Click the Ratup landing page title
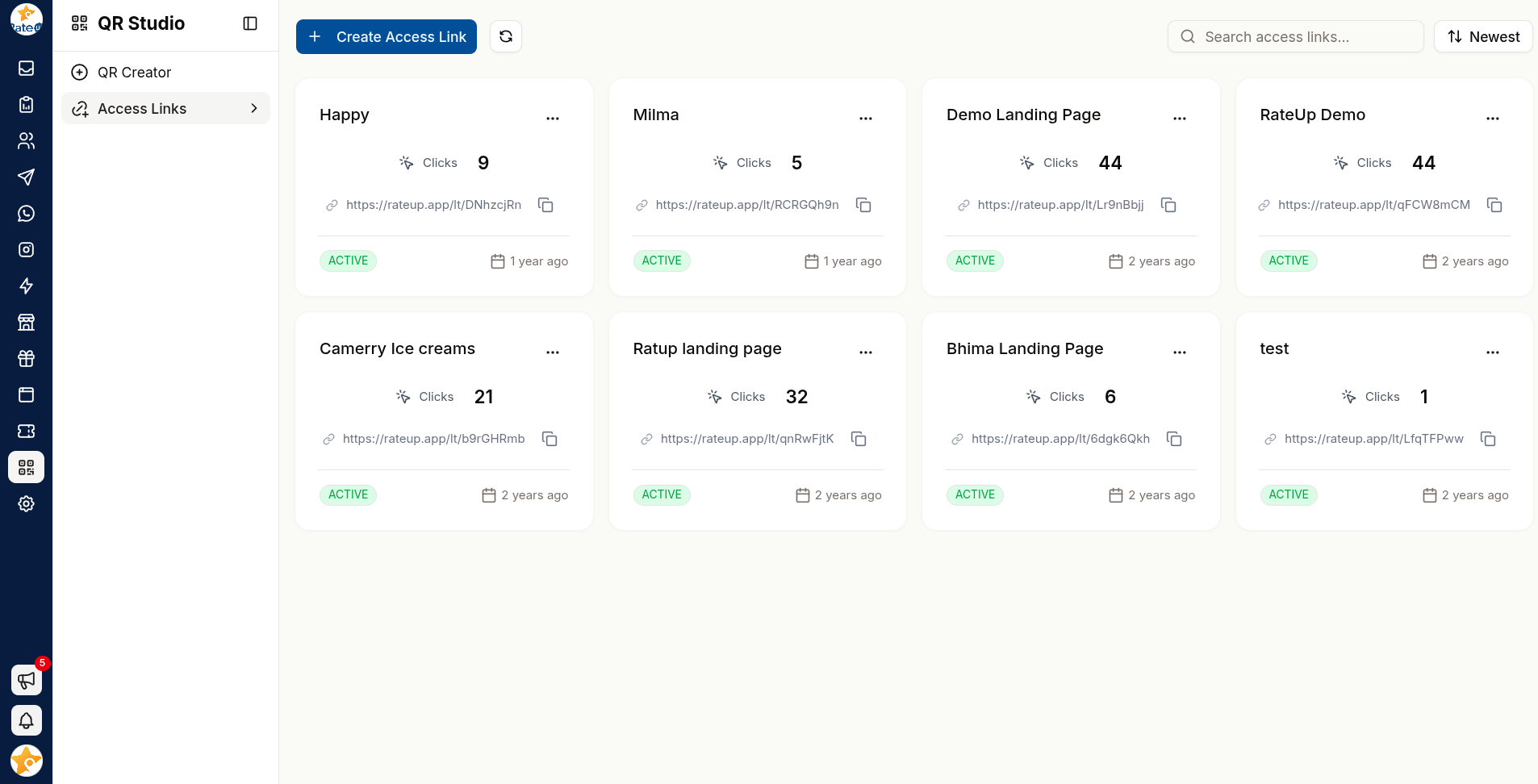Image resolution: width=1538 pixels, height=784 pixels. tap(707, 348)
